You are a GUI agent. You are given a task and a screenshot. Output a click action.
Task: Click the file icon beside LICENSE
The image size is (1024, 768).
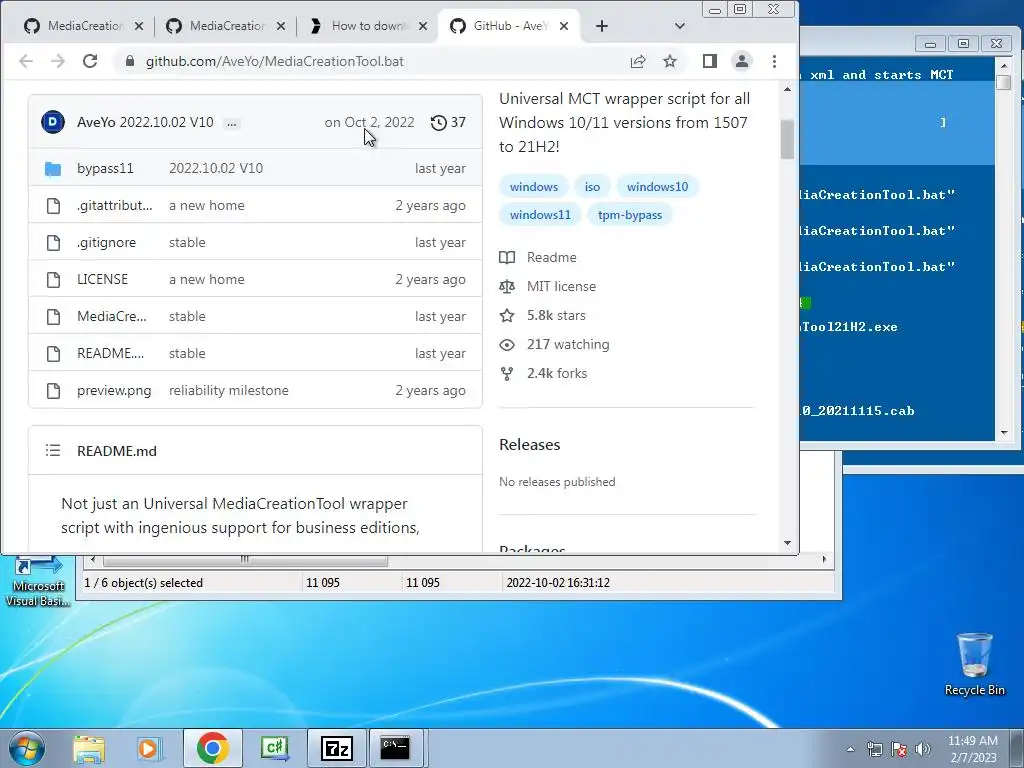[54, 280]
